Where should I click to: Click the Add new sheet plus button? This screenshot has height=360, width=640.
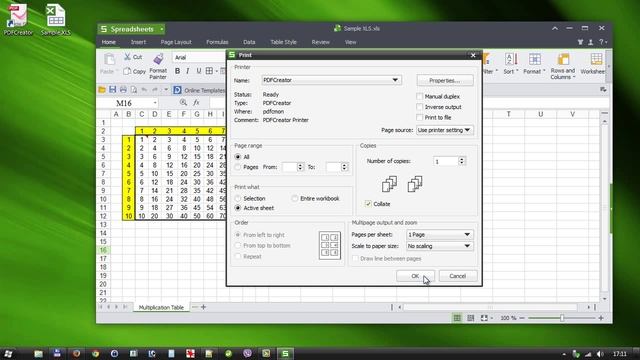203,307
